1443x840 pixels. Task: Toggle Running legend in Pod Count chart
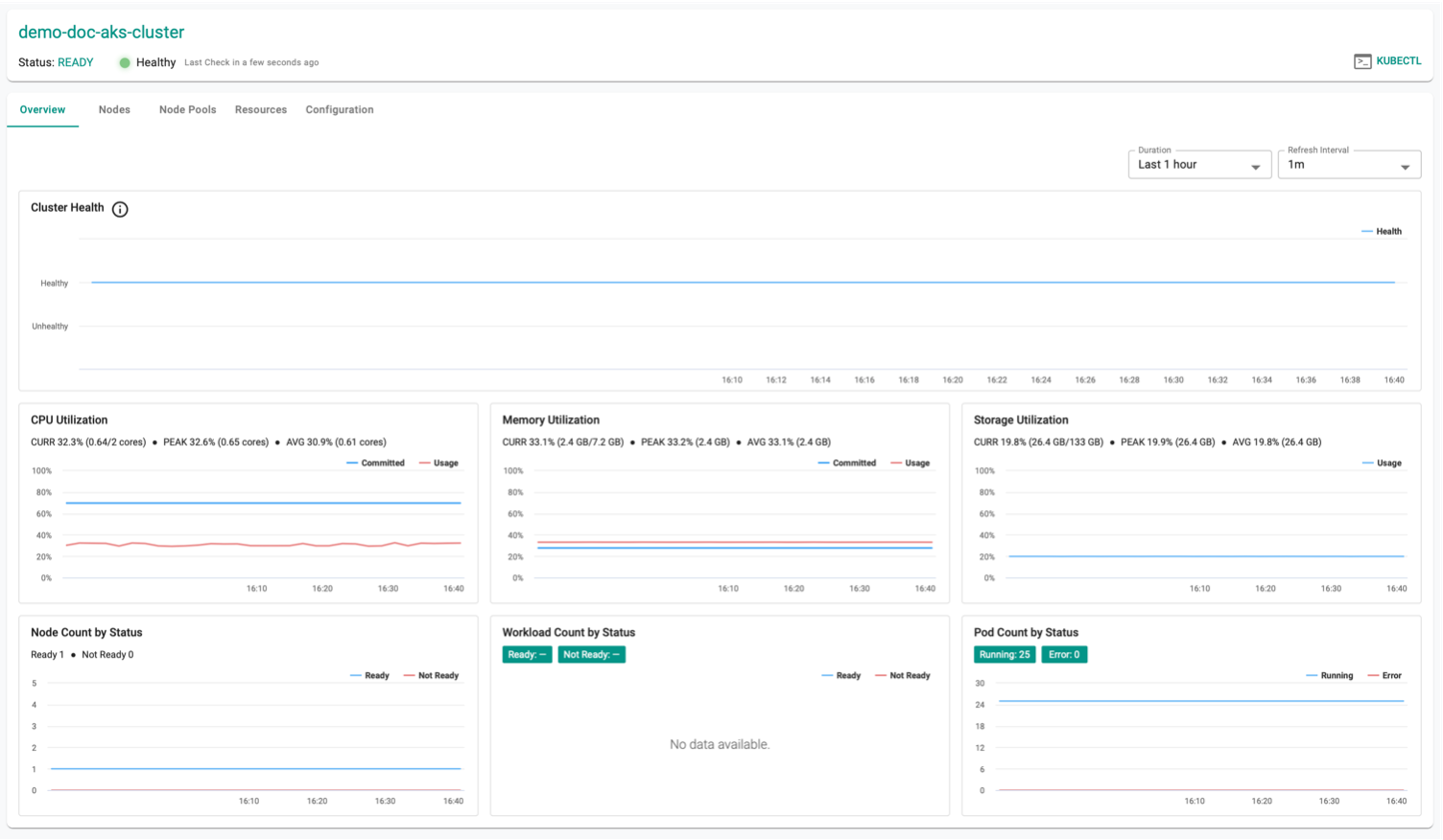tap(1330, 676)
